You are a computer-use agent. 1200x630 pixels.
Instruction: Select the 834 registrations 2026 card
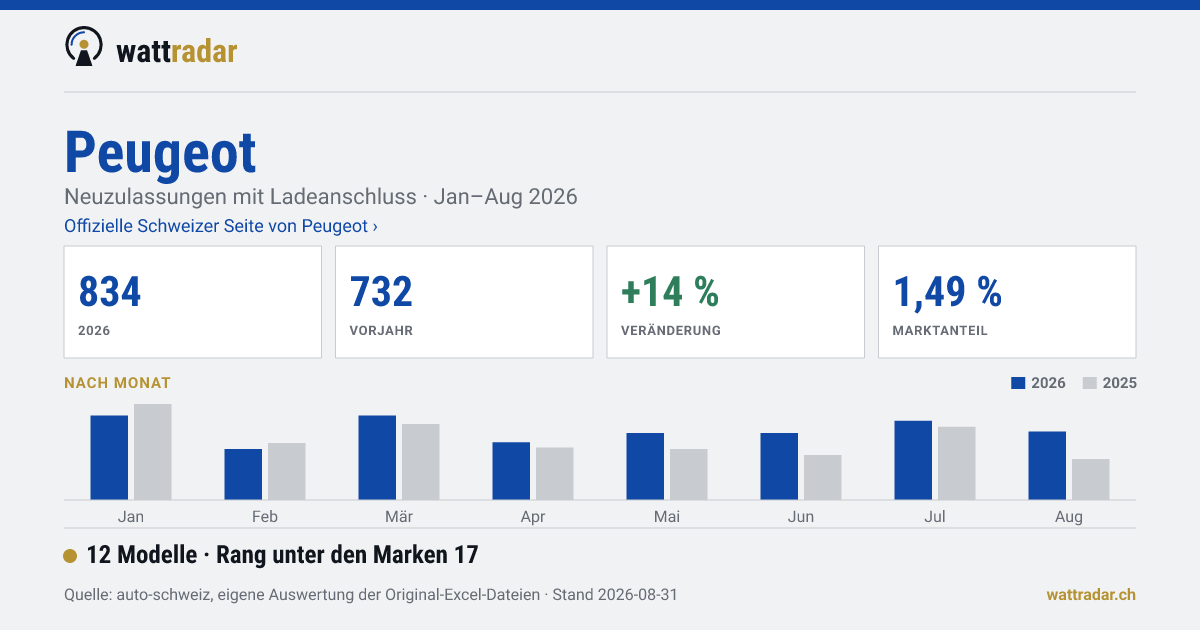coord(193,302)
